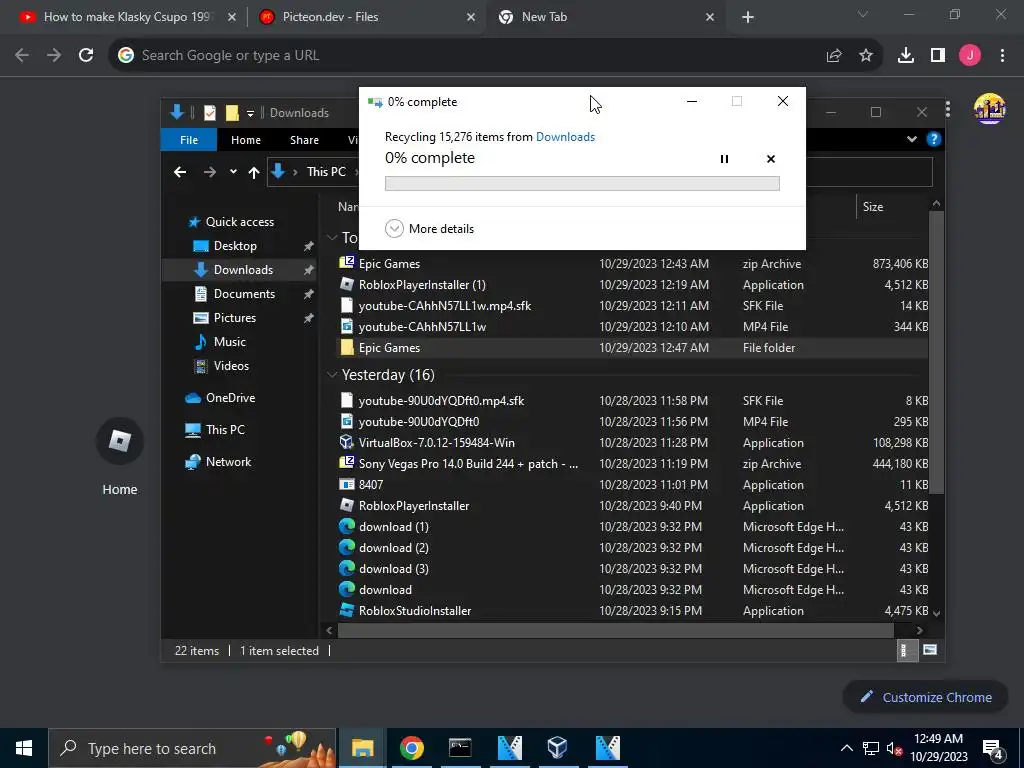
Task: Select the youtube-CAhhN57LL1w MP4 file icon
Action: (347, 327)
